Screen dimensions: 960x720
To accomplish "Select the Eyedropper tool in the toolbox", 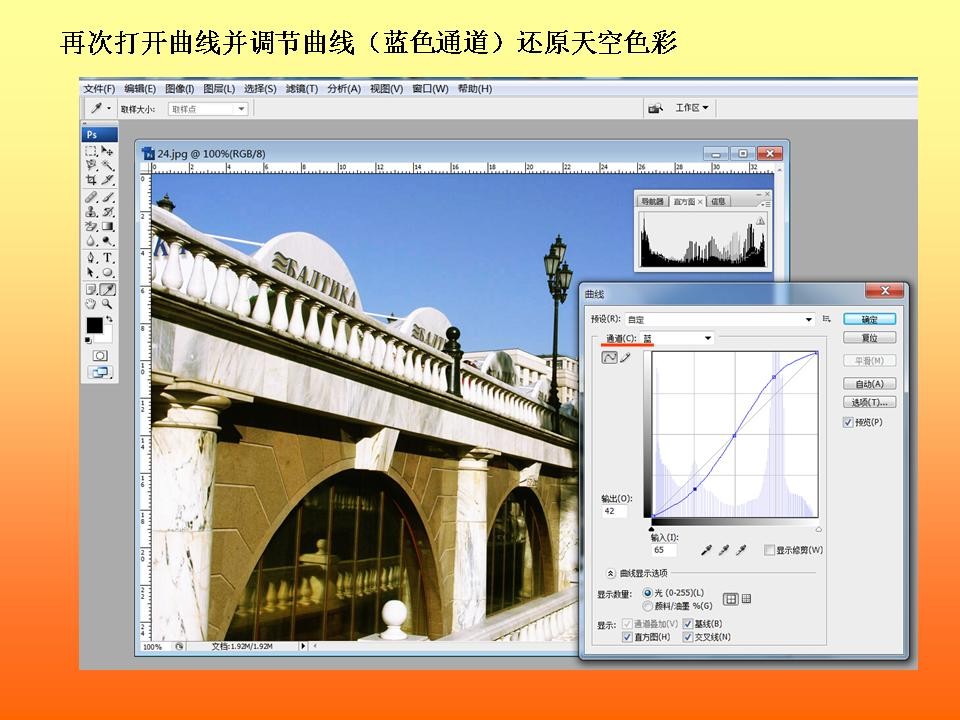I will tap(108, 290).
